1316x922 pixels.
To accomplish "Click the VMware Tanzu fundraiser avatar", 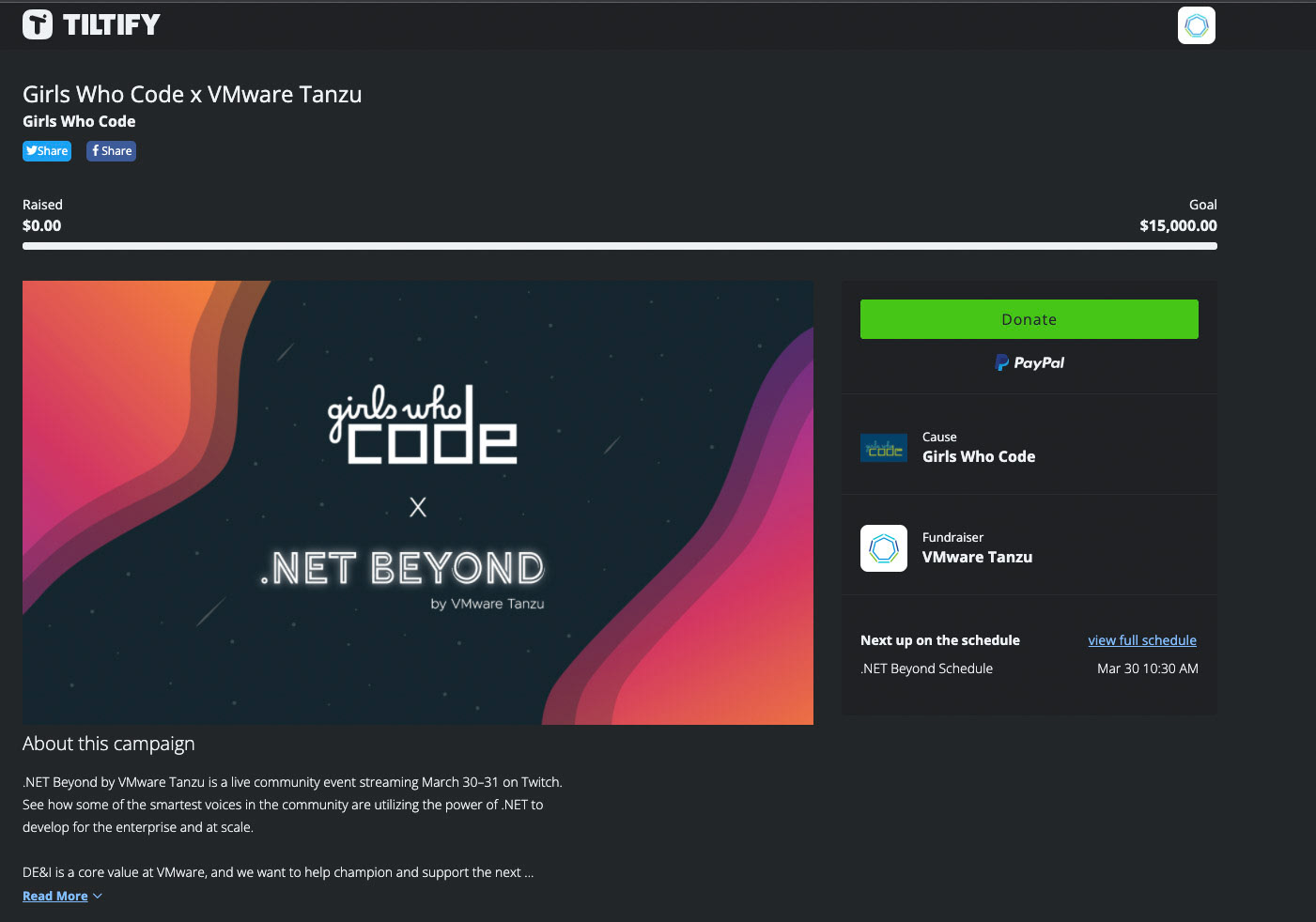I will coord(884,548).
